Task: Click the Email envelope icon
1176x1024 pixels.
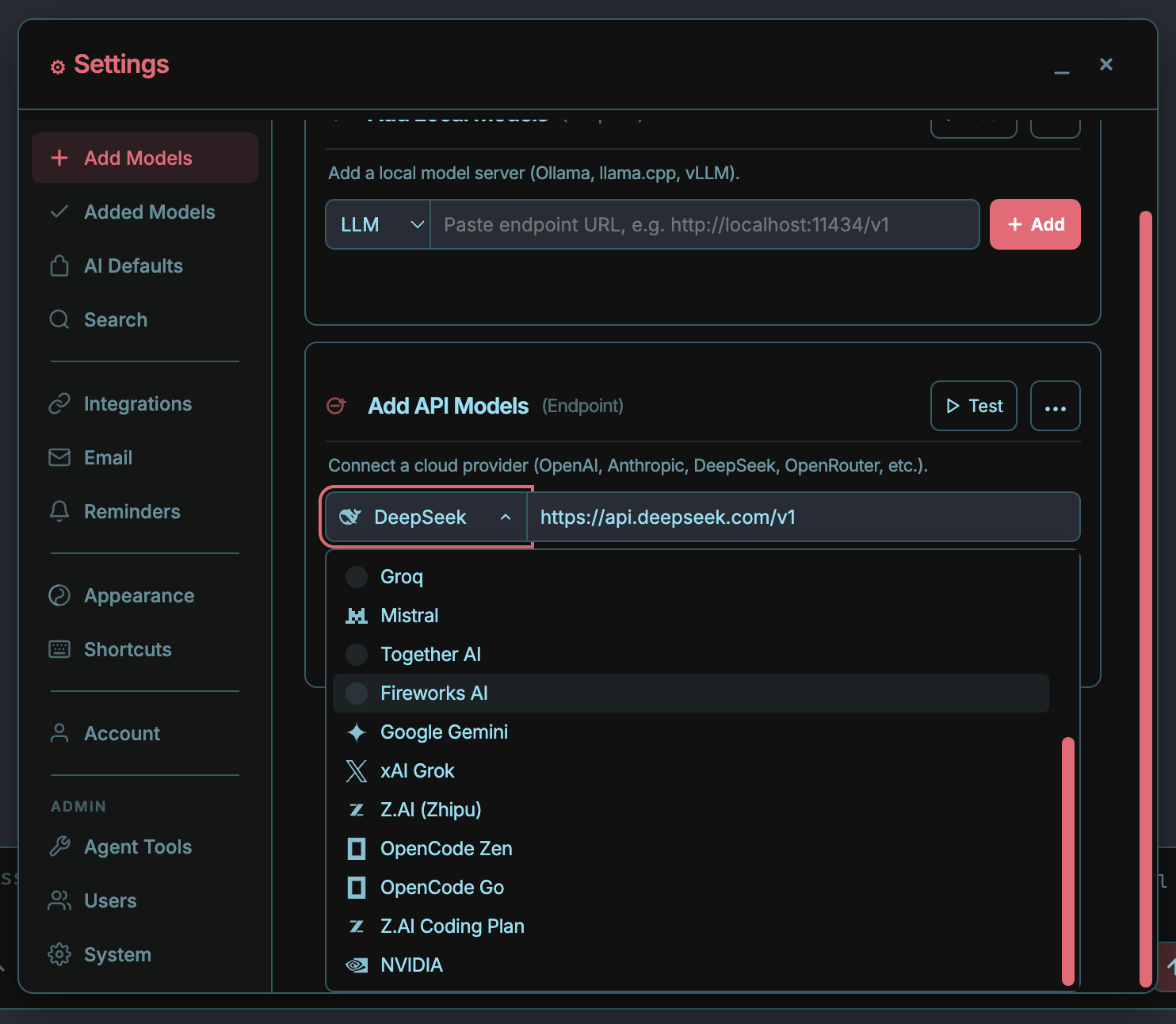Action: pyautogui.click(x=59, y=457)
